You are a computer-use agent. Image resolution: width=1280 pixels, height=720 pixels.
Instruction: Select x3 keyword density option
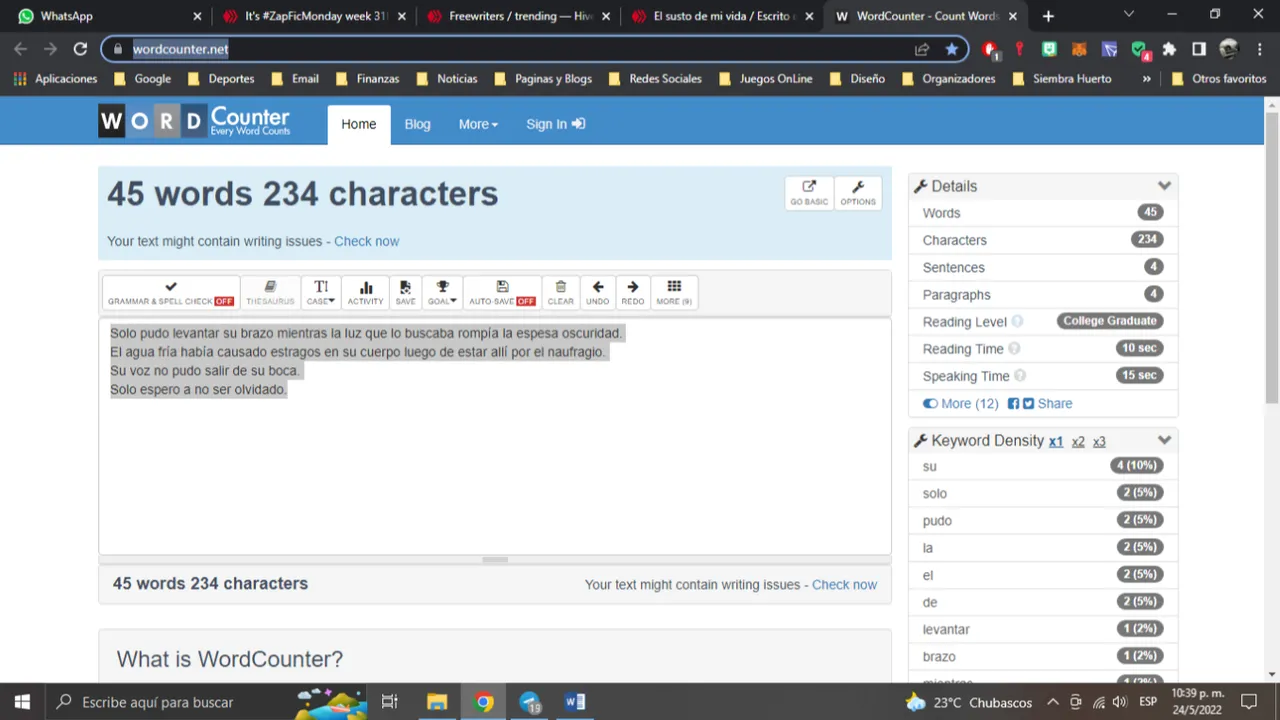(x=1099, y=442)
